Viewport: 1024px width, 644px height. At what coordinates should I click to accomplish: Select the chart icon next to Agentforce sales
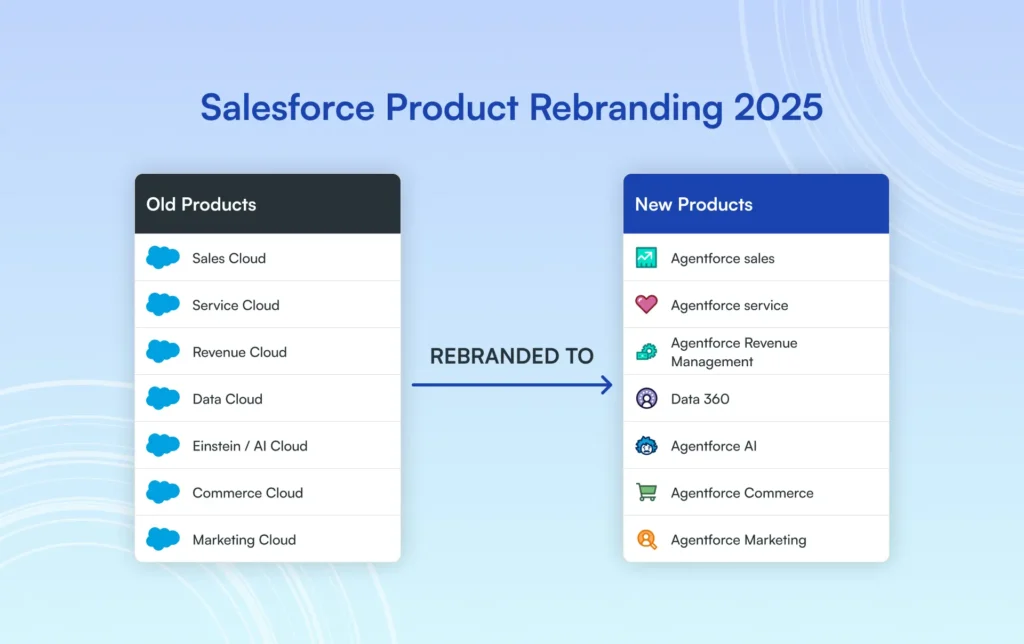[x=645, y=258]
